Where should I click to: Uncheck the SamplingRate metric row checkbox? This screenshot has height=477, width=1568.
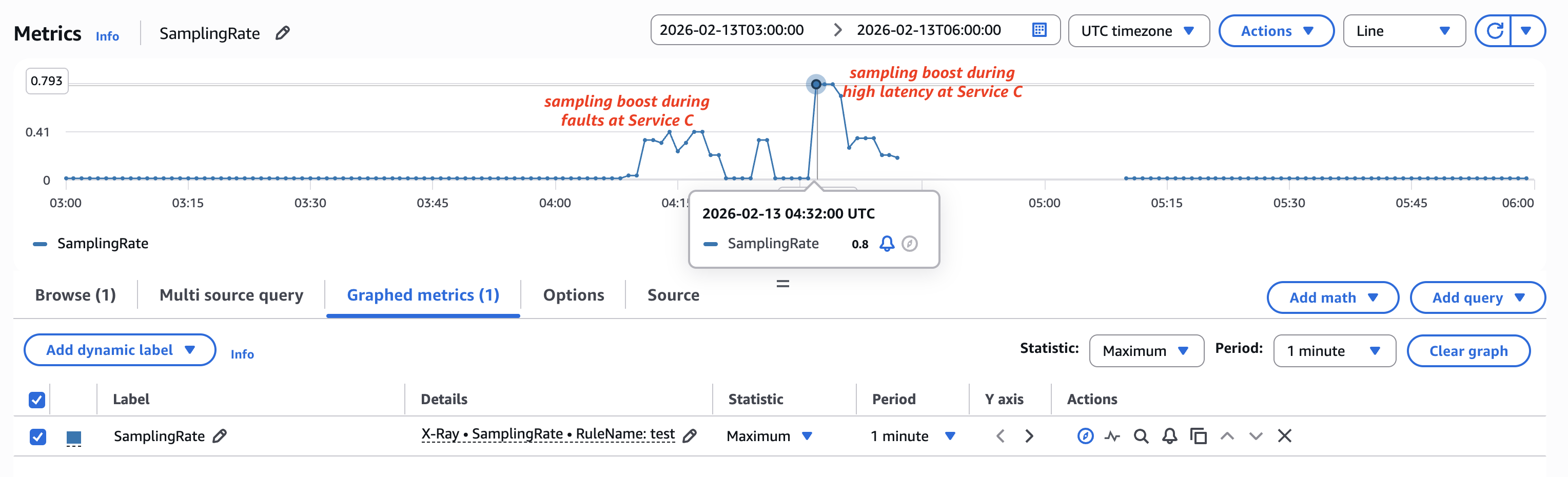click(x=37, y=435)
